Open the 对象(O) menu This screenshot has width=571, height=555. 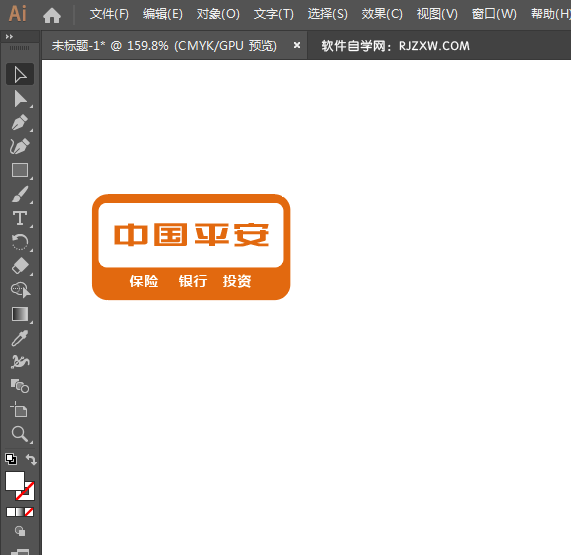click(218, 14)
